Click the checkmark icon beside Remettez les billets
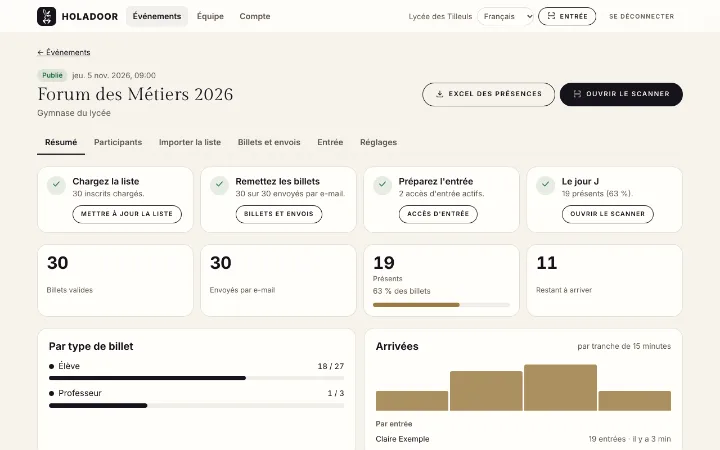 click(x=219, y=185)
